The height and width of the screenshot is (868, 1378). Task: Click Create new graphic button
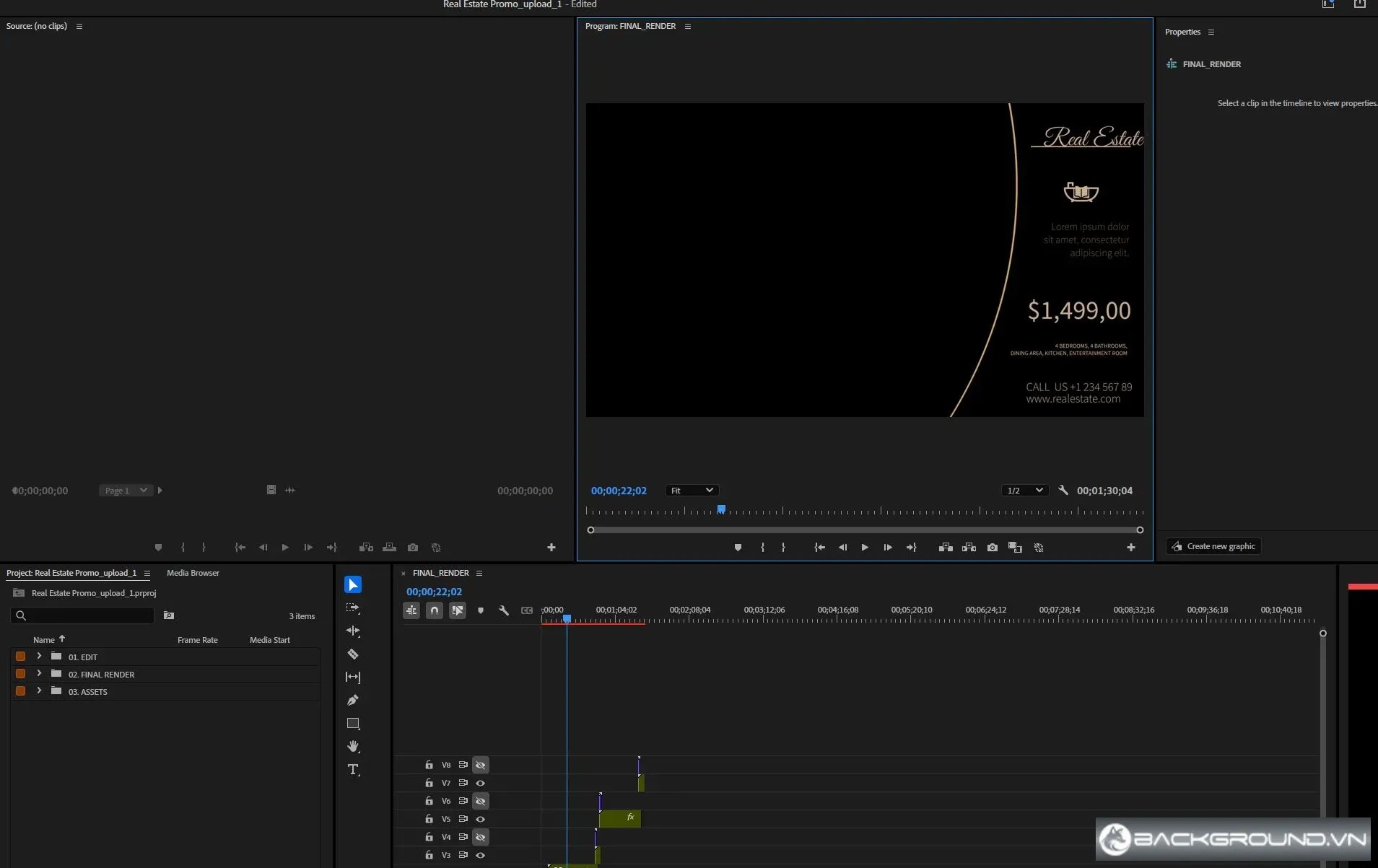(x=1213, y=546)
